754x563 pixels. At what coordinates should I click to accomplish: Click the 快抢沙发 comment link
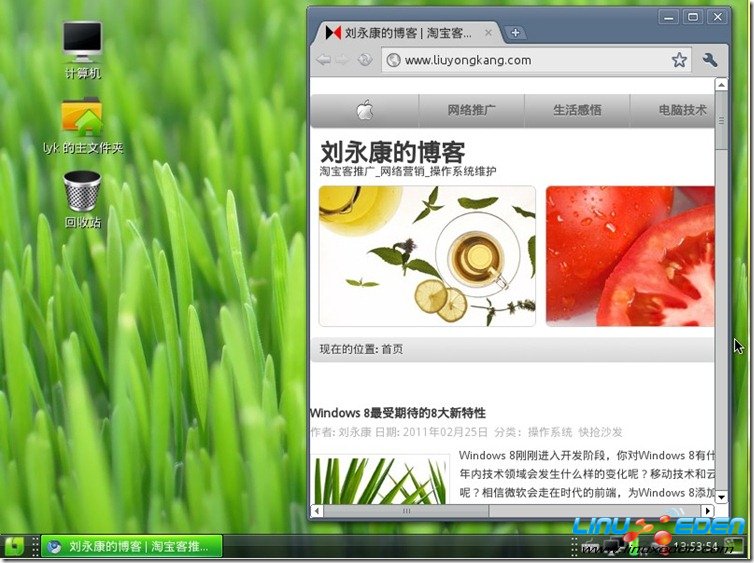click(600, 432)
